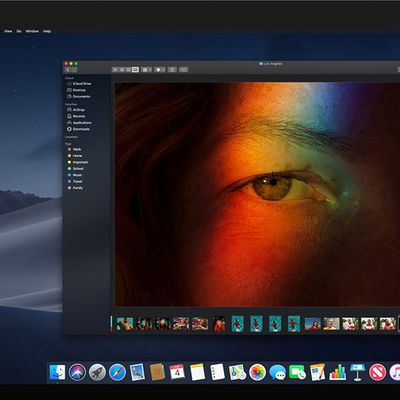This screenshot has width=400, height=400.
Task: Launch Siri from the Dock
Action: [77, 372]
